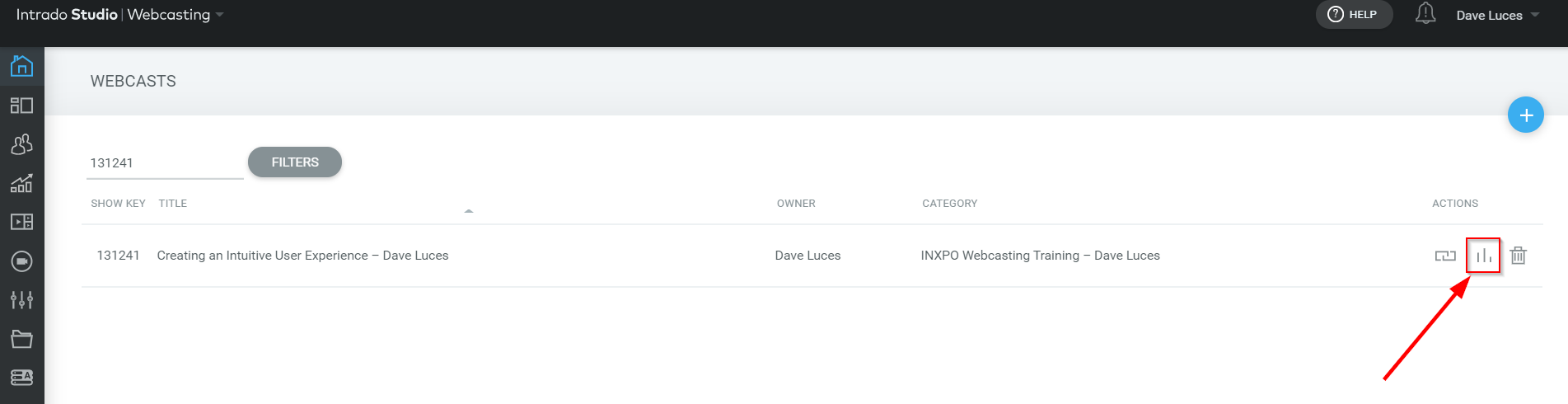
Task: Open the media player layout sidebar icon
Action: 21,222
